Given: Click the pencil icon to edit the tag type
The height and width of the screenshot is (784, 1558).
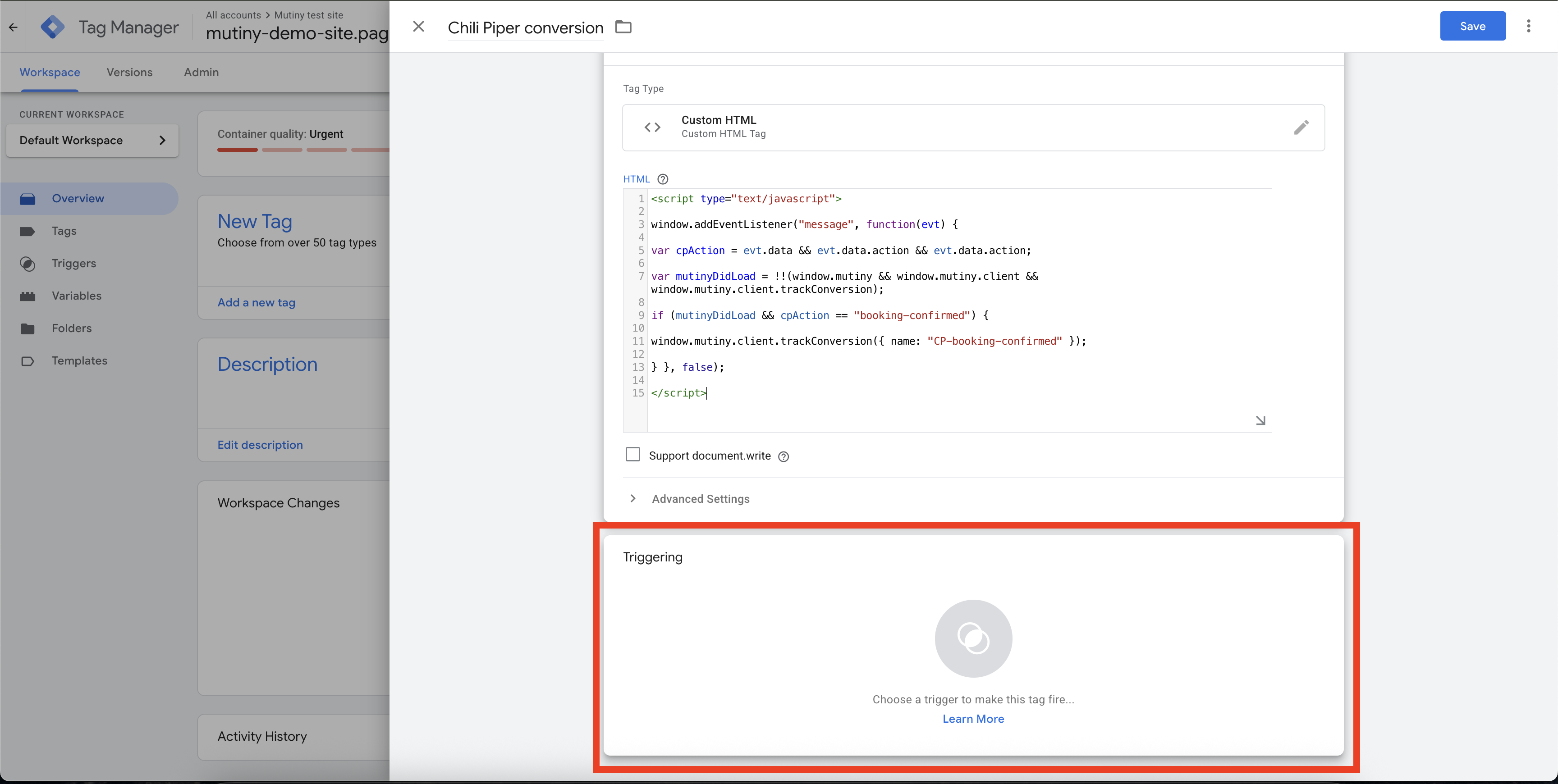Looking at the screenshot, I should (1301, 127).
